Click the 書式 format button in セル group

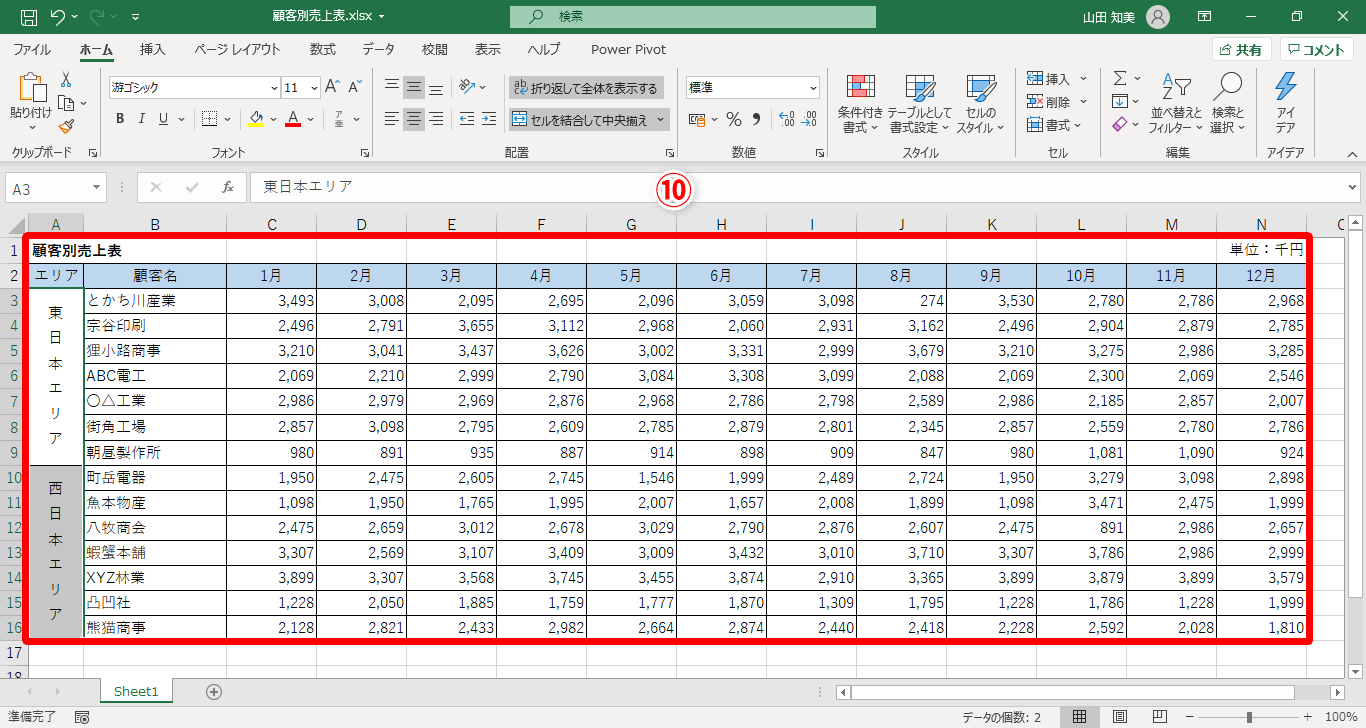1056,125
